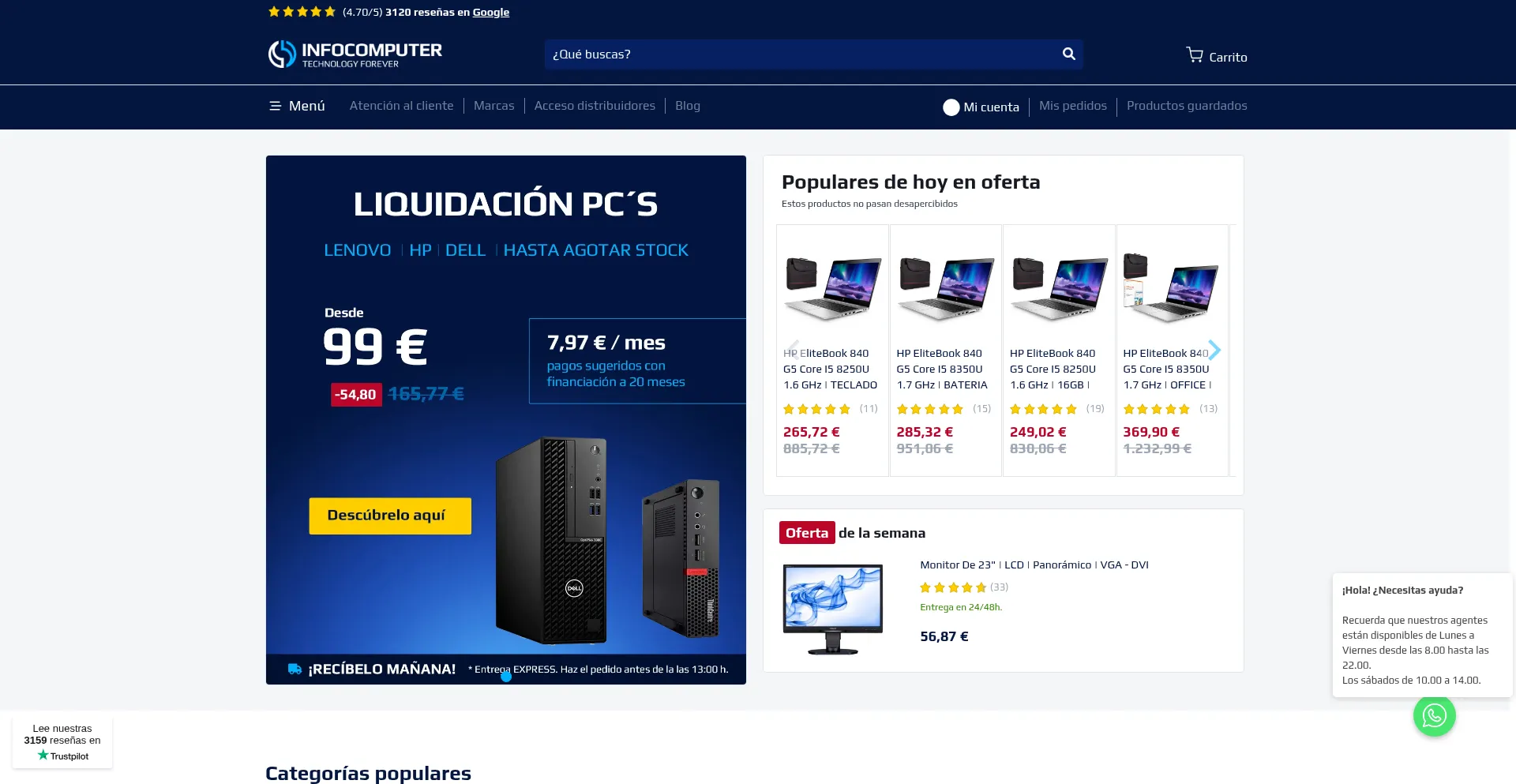Go to Acceso distribuidores
1516x784 pixels.
pos(595,106)
